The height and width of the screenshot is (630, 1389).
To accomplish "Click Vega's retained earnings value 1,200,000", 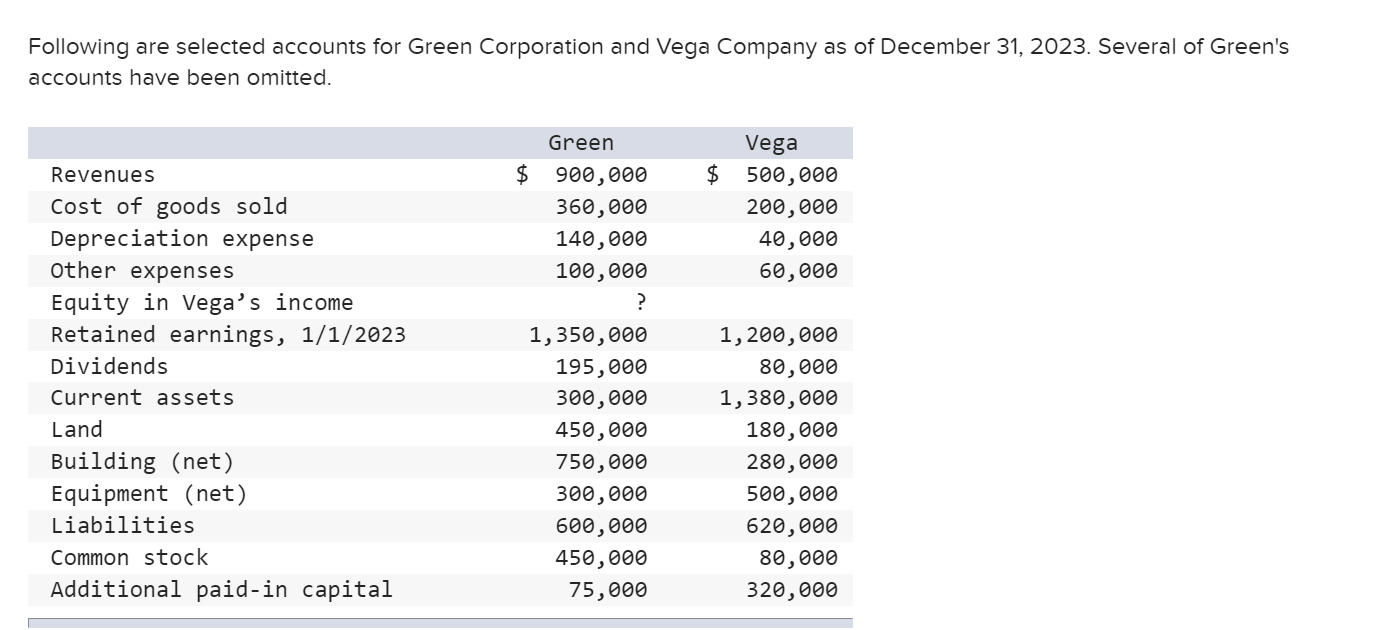I will (x=779, y=335).
